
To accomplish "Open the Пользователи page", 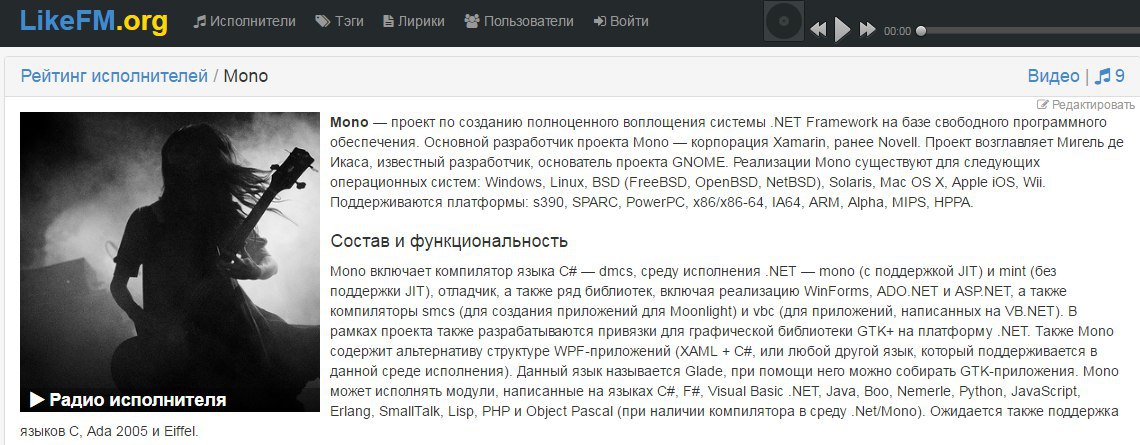I will (519, 21).
